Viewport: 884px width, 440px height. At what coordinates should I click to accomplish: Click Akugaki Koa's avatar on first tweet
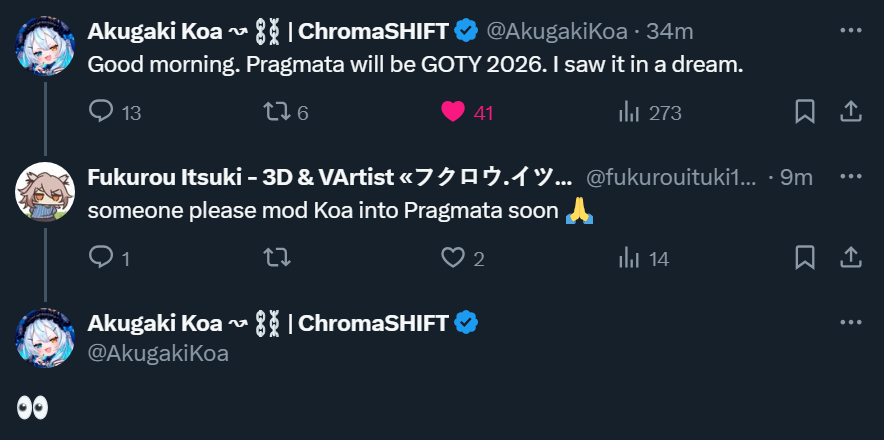click(x=45, y=45)
